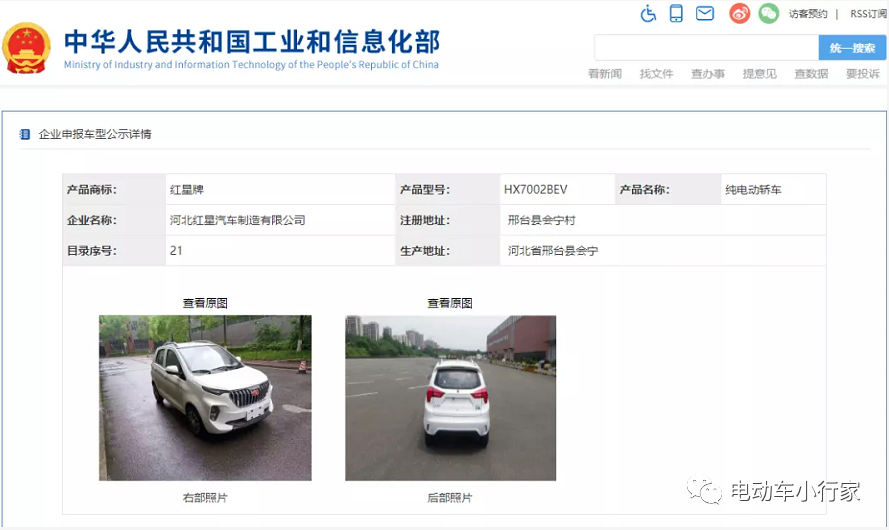Open the accessibility wheelchair icon
This screenshot has width=889, height=530.
point(648,13)
